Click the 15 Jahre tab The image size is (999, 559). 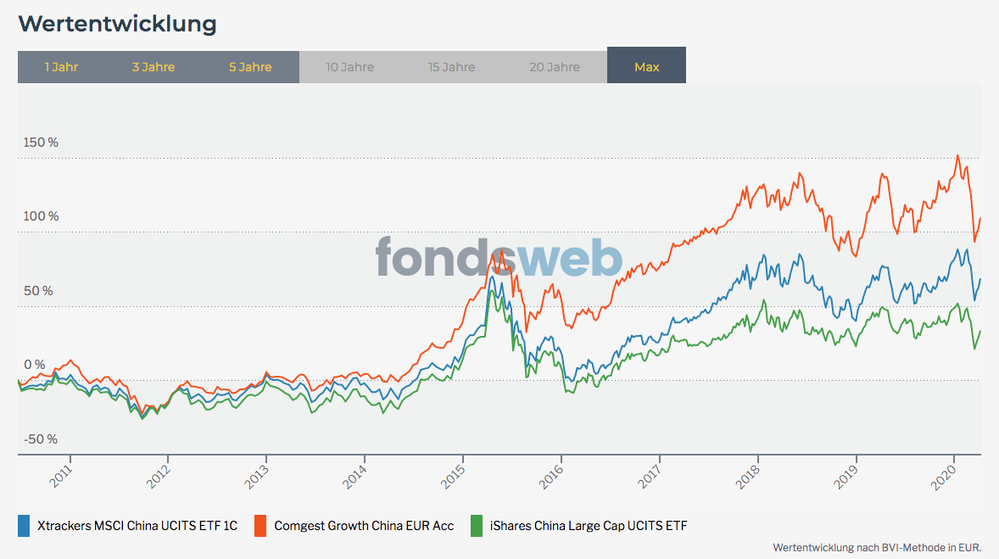click(452, 67)
